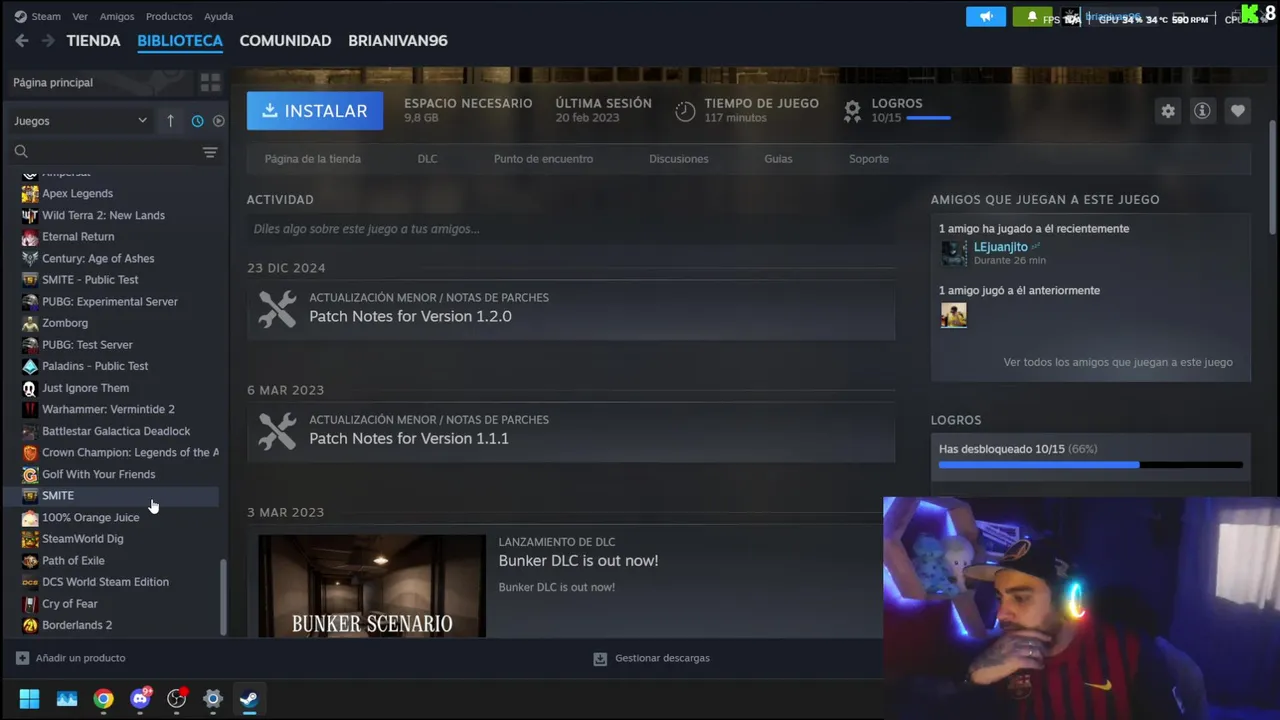
Task: Click the INSTALAR button
Action: (x=315, y=111)
